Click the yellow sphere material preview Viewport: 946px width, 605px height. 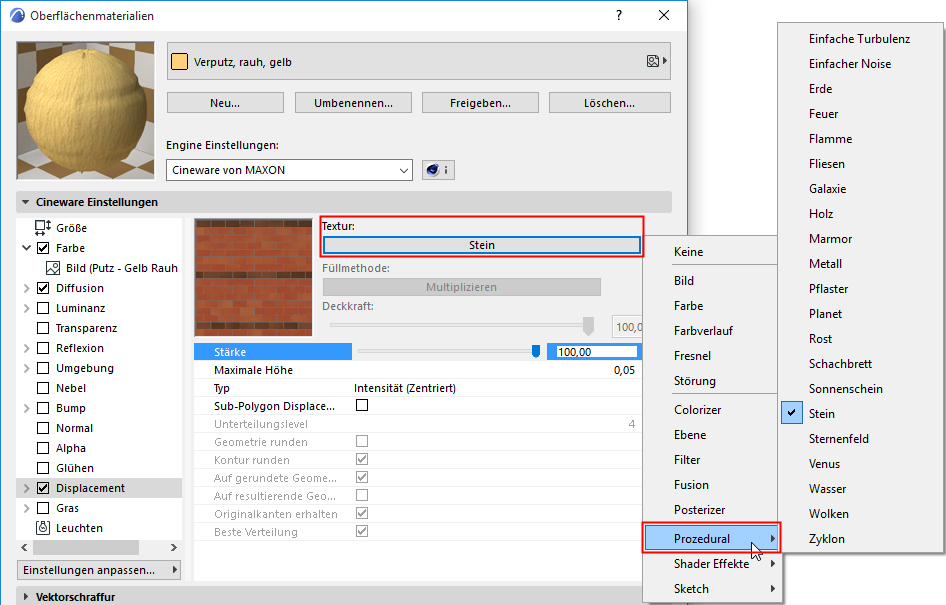86,110
